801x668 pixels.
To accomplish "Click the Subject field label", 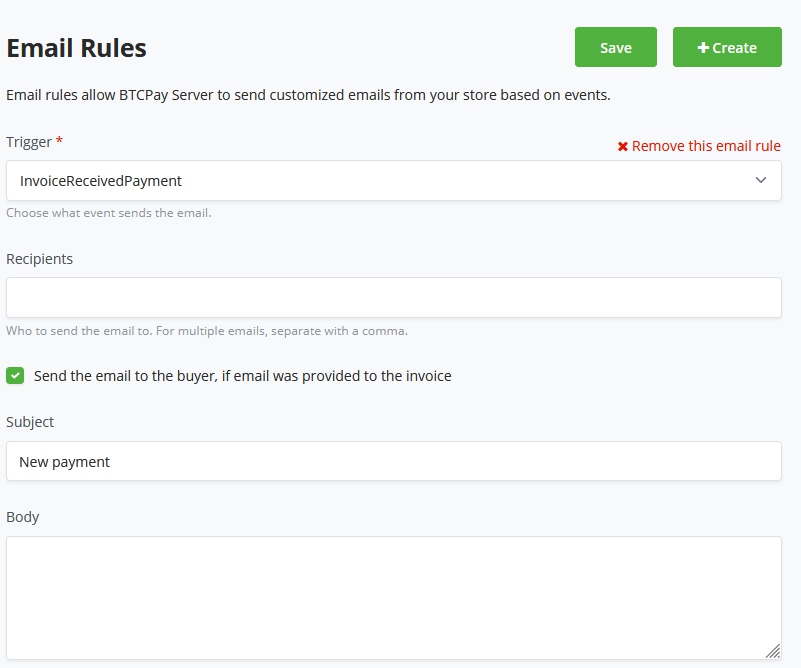I will coord(30,422).
